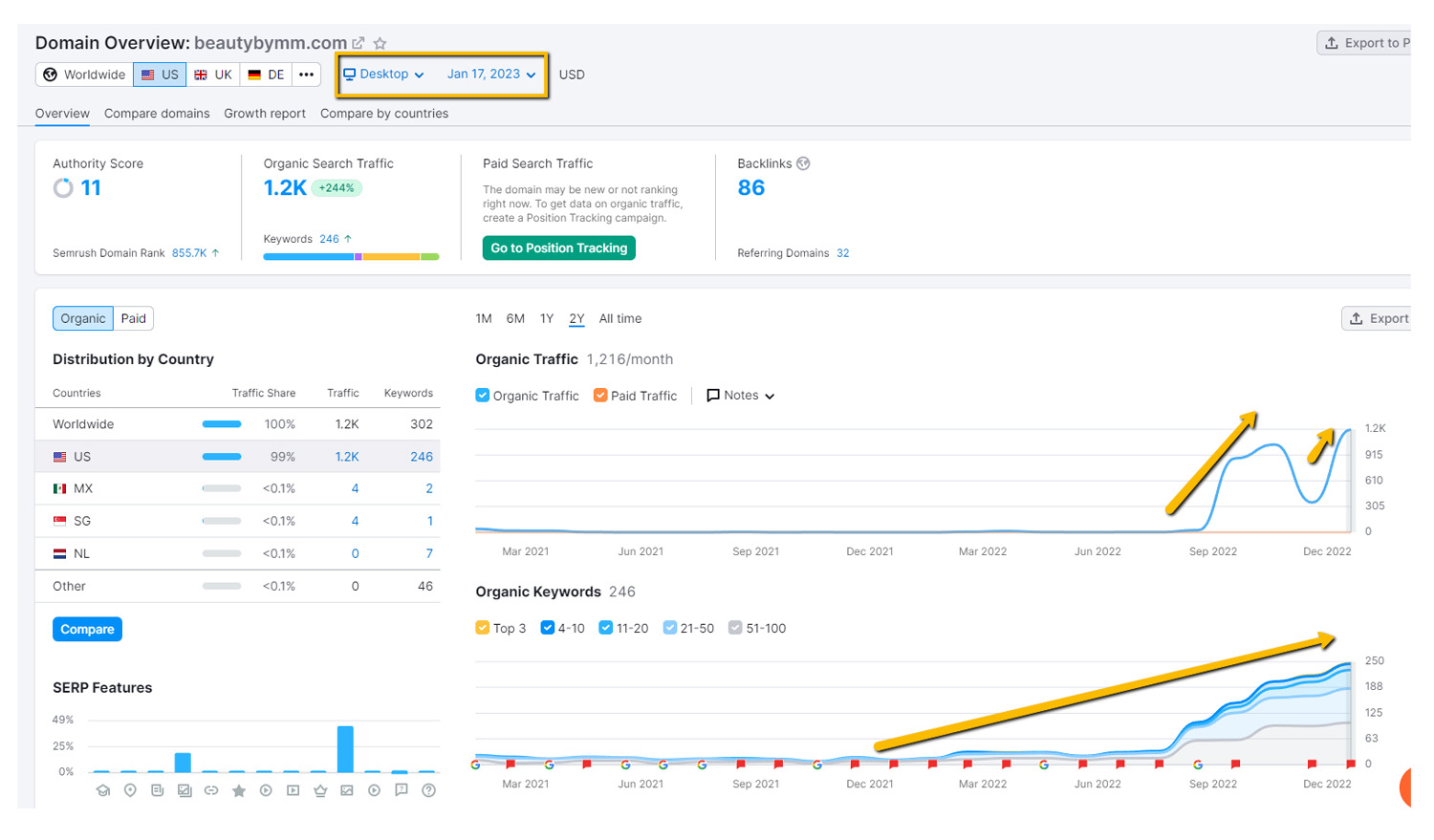Click the link SERP feature icon
The image size is (1434, 840).
point(211,790)
